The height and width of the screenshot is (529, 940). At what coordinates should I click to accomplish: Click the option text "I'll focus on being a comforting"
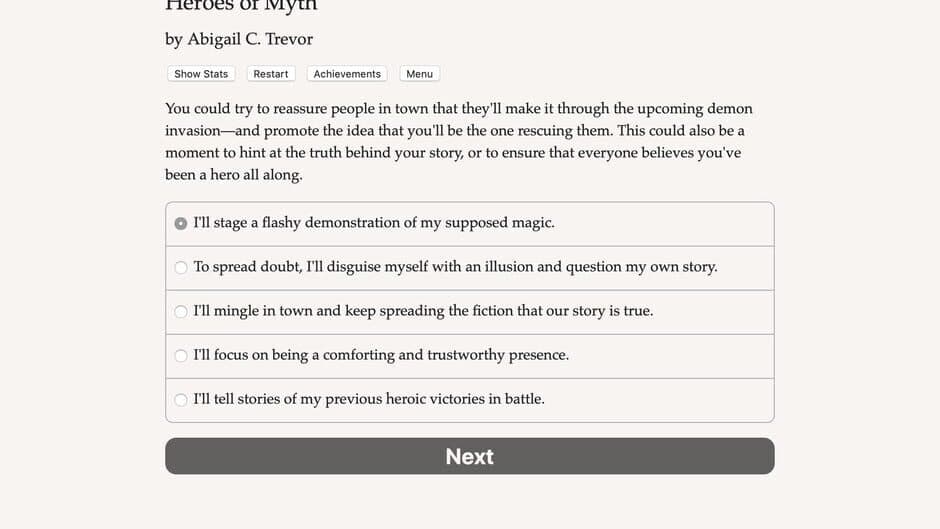[x=294, y=354]
